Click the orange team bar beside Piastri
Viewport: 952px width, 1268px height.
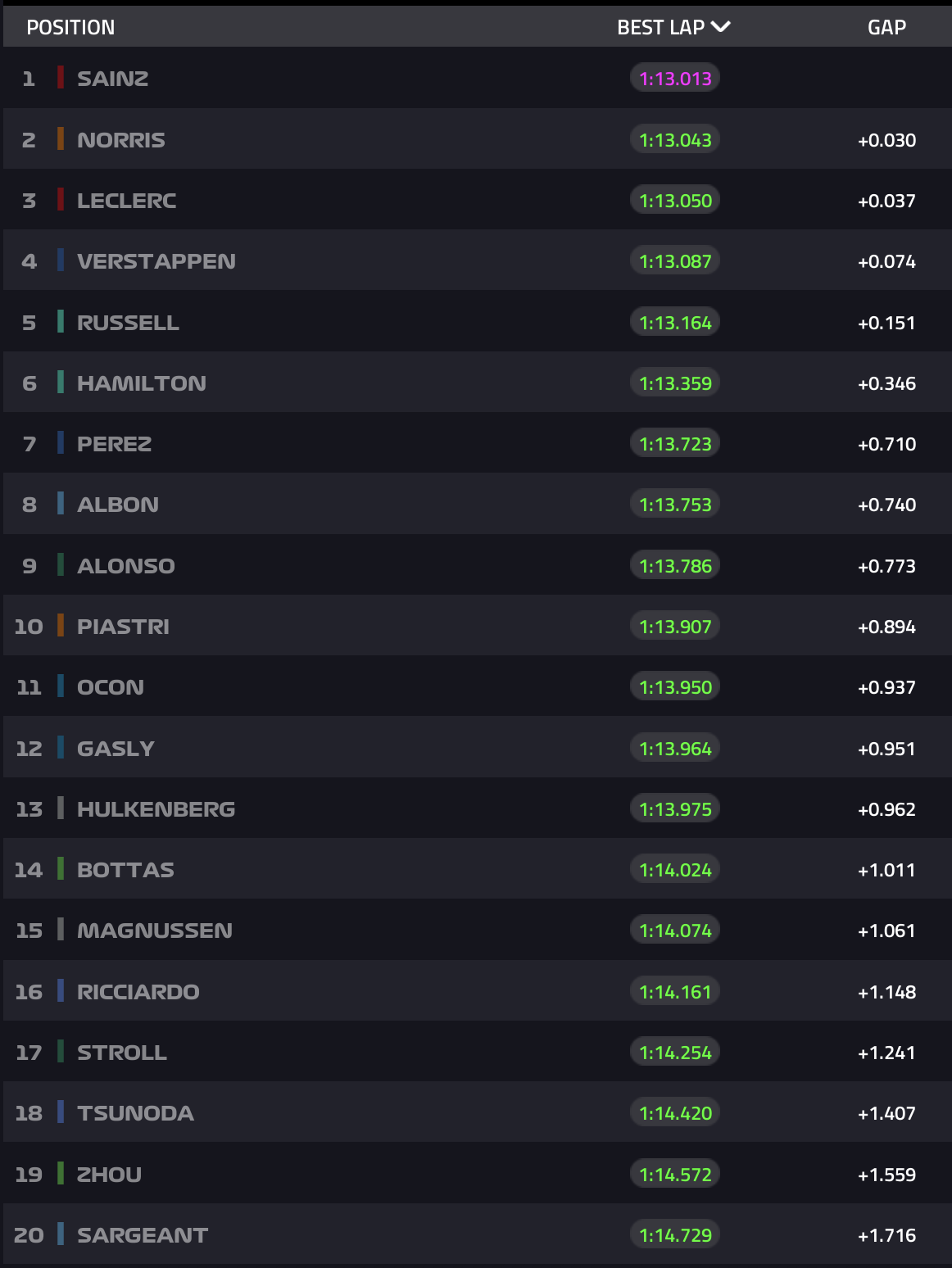[x=61, y=626]
